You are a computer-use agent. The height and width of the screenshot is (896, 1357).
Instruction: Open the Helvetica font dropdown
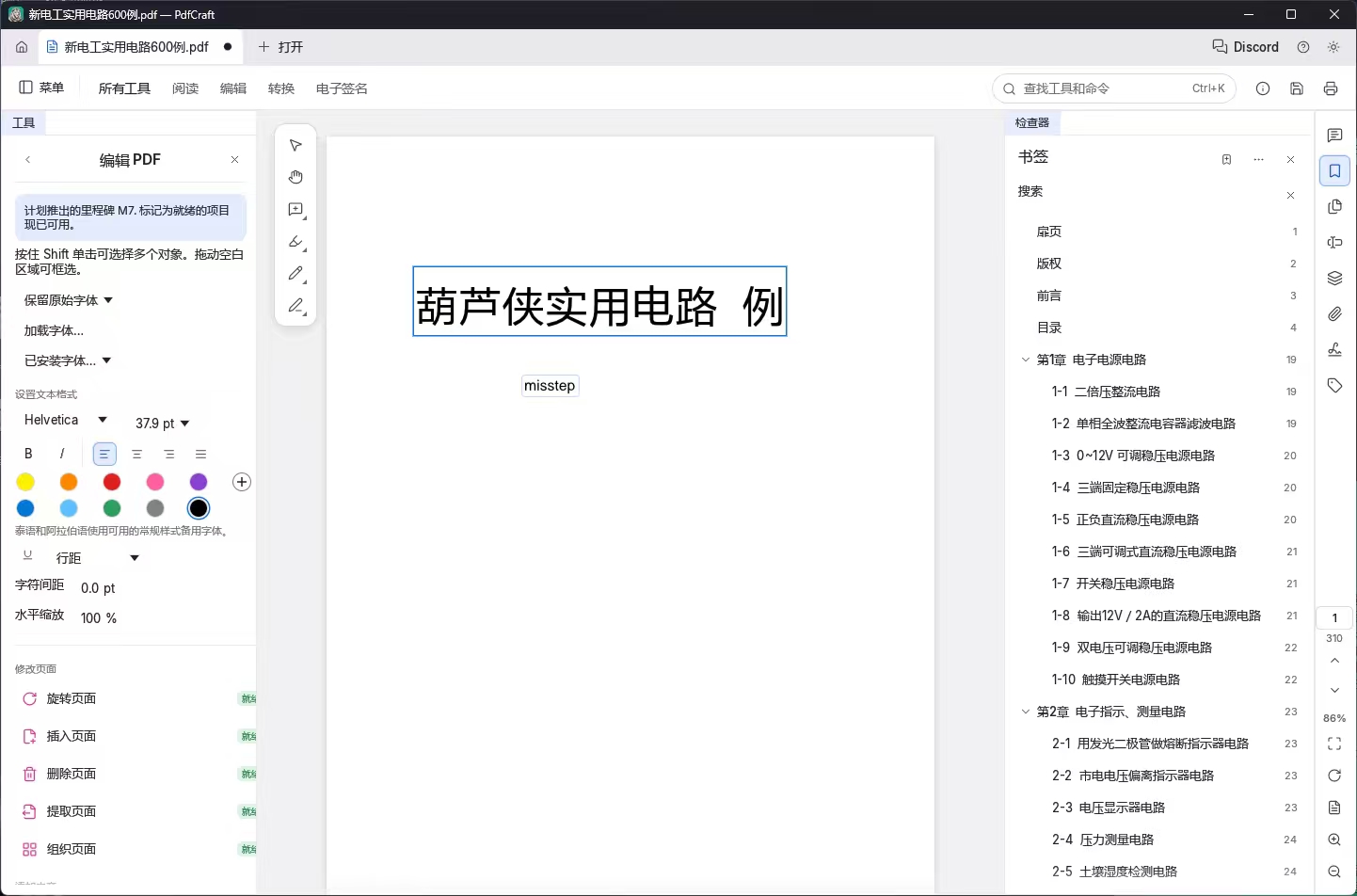point(66,420)
